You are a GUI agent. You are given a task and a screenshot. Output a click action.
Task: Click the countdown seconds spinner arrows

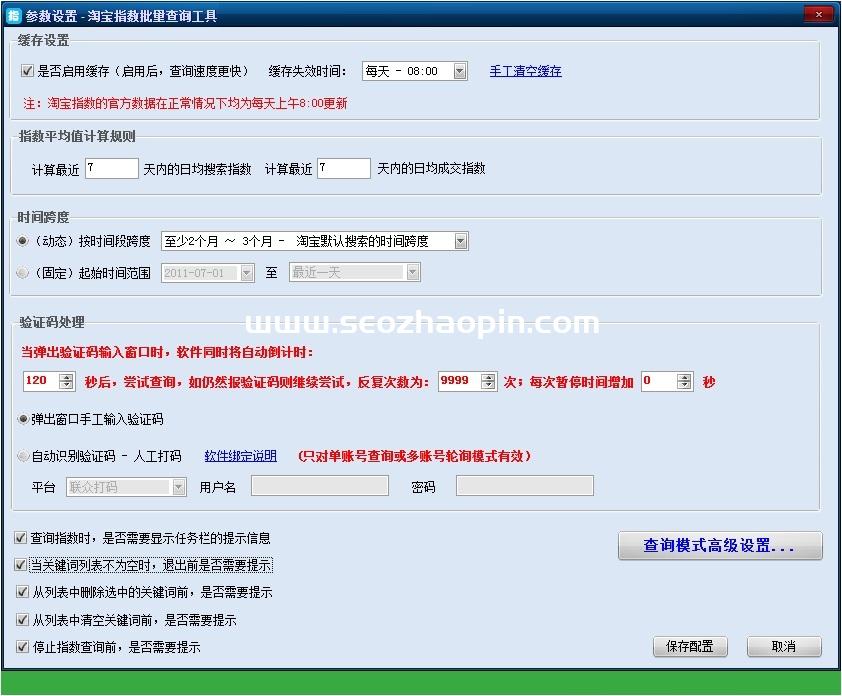(x=67, y=381)
